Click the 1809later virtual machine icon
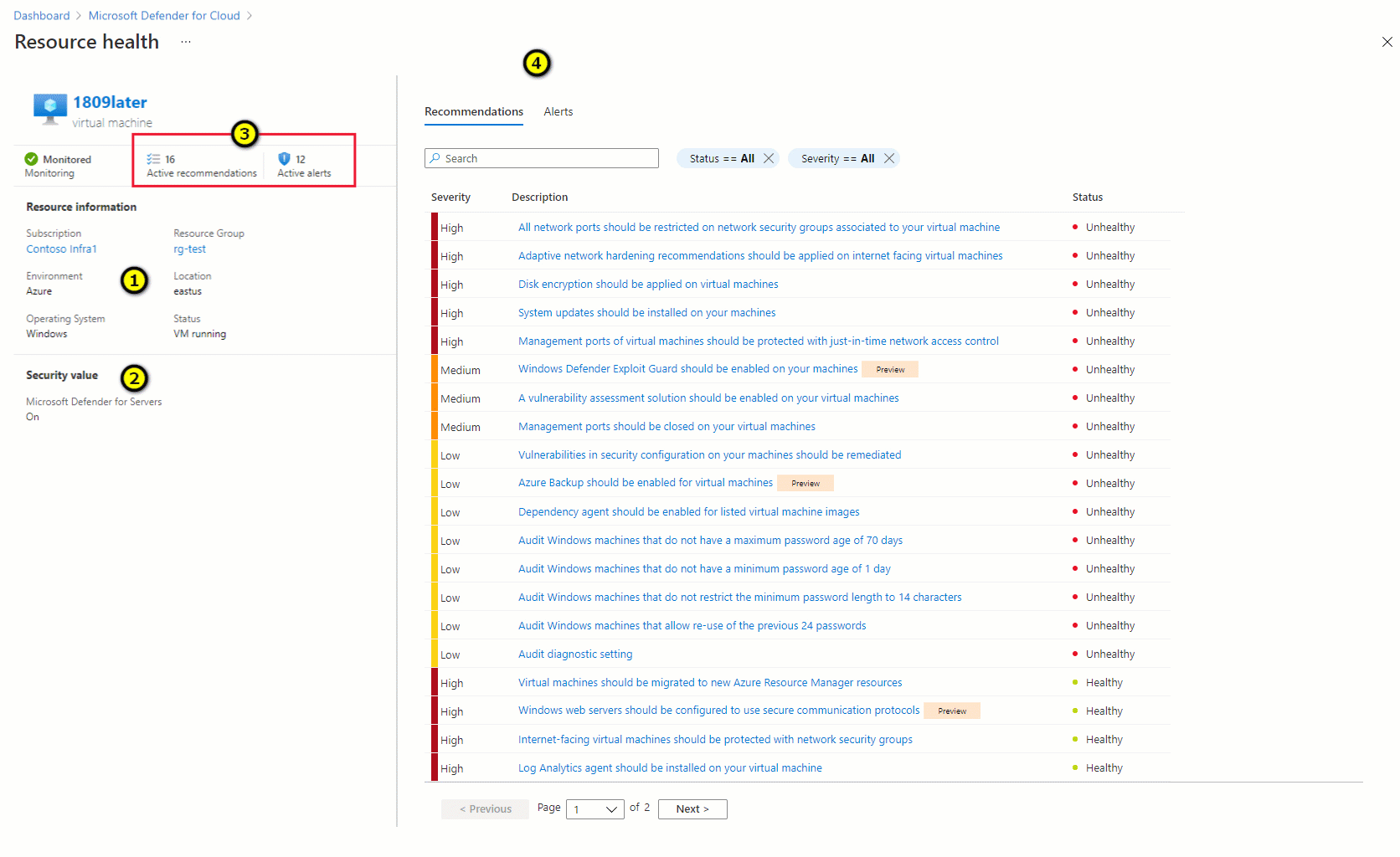 coord(49,107)
